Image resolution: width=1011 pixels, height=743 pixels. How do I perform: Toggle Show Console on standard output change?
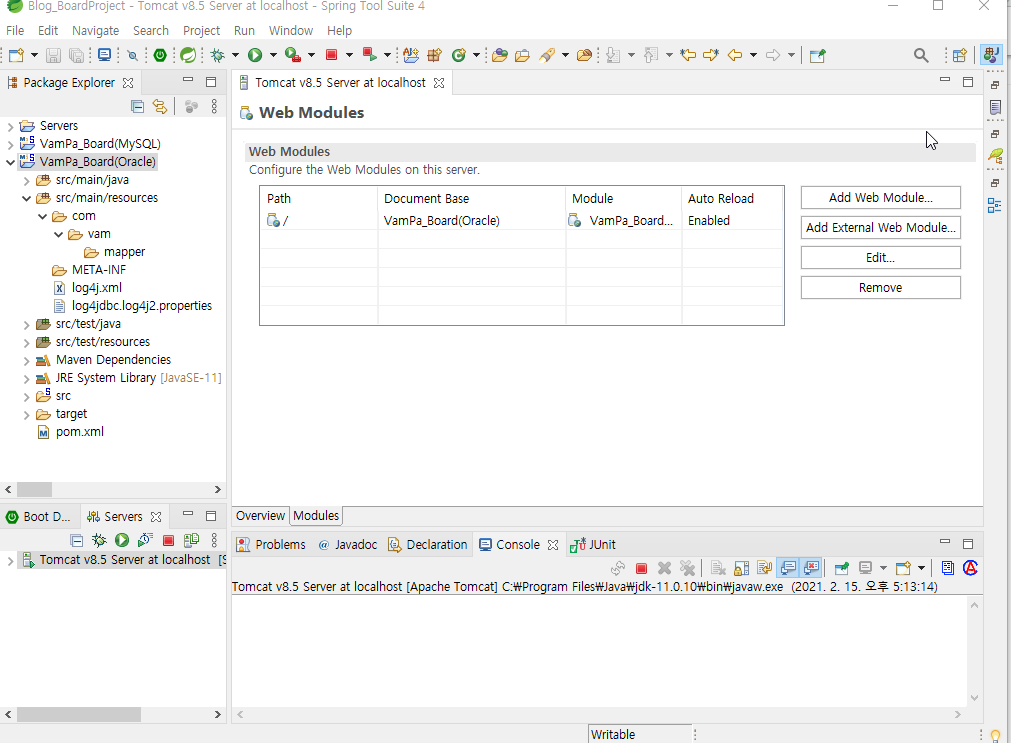[x=788, y=568]
